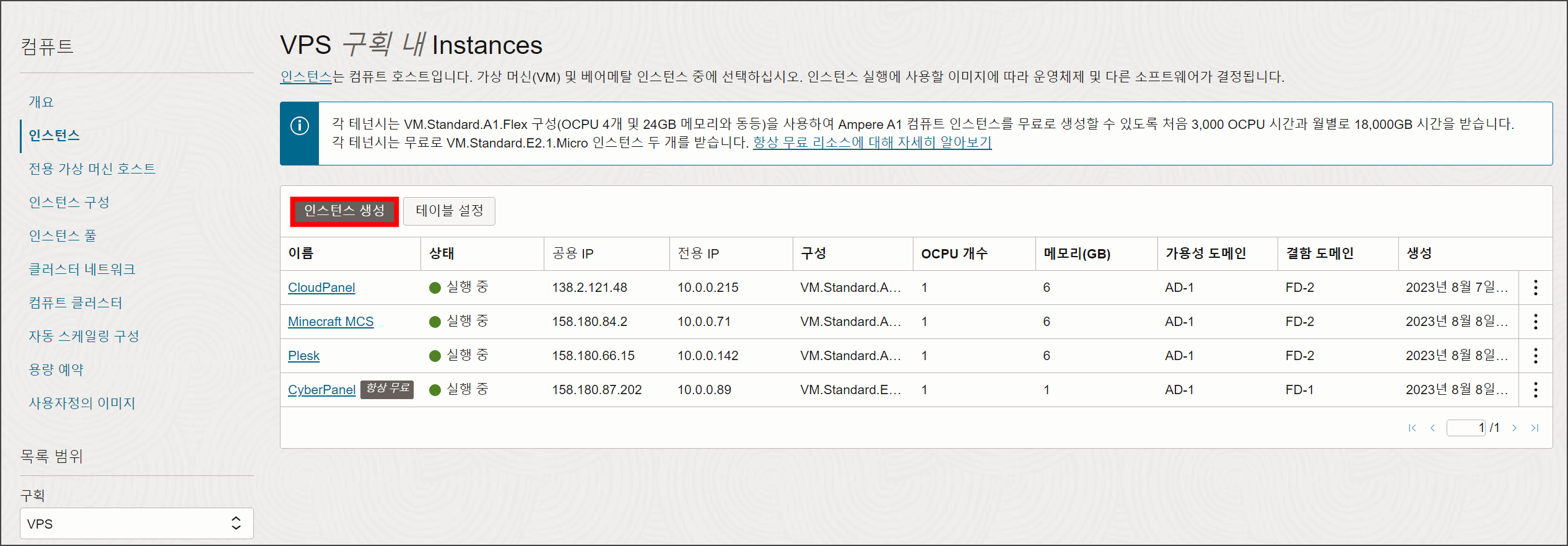Click private IP 10.0.0.142
The image size is (1568, 546).
[x=708, y=356]
